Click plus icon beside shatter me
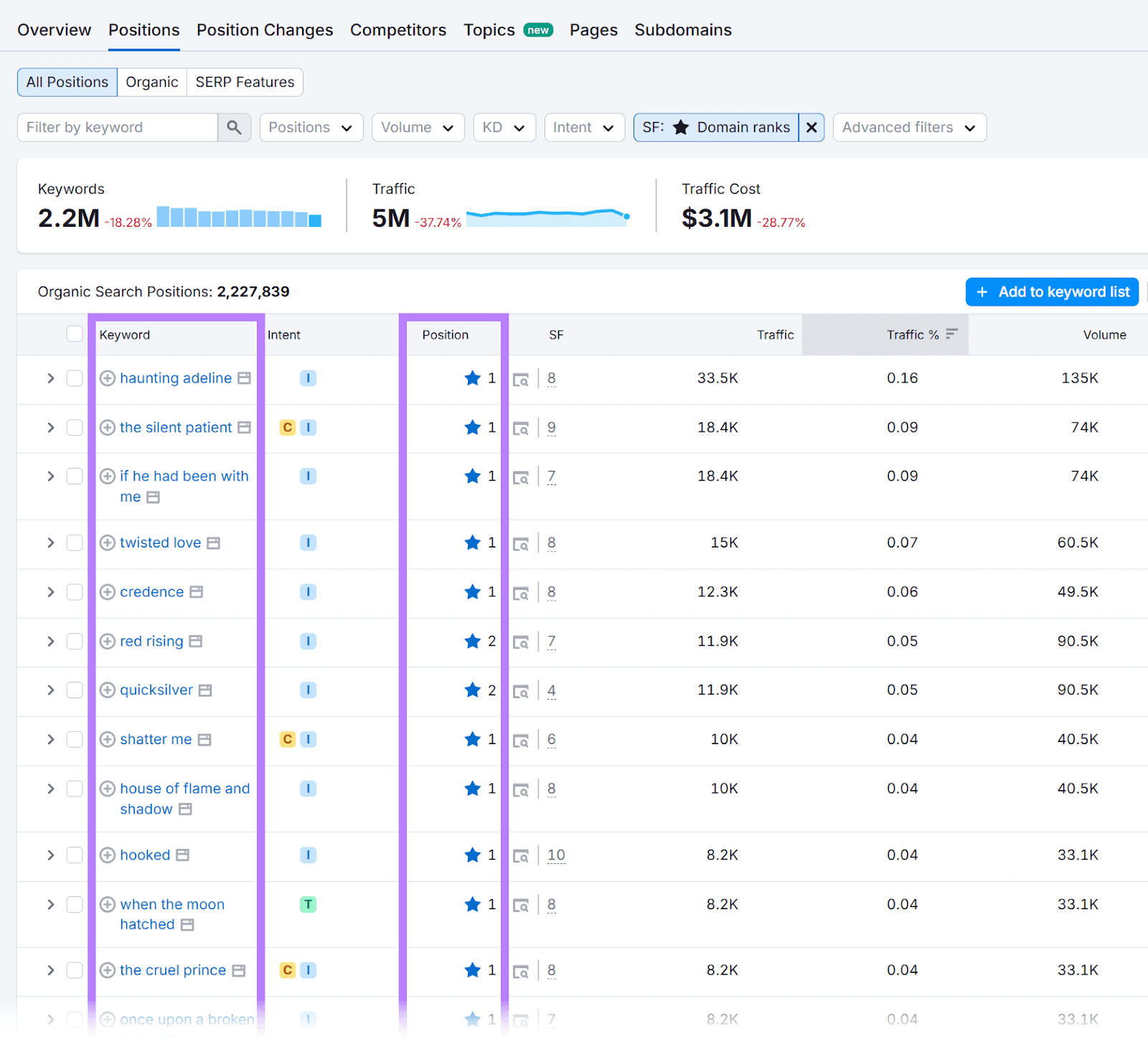This screenshot has height=1047, width=1148. (x=108, y=740)
